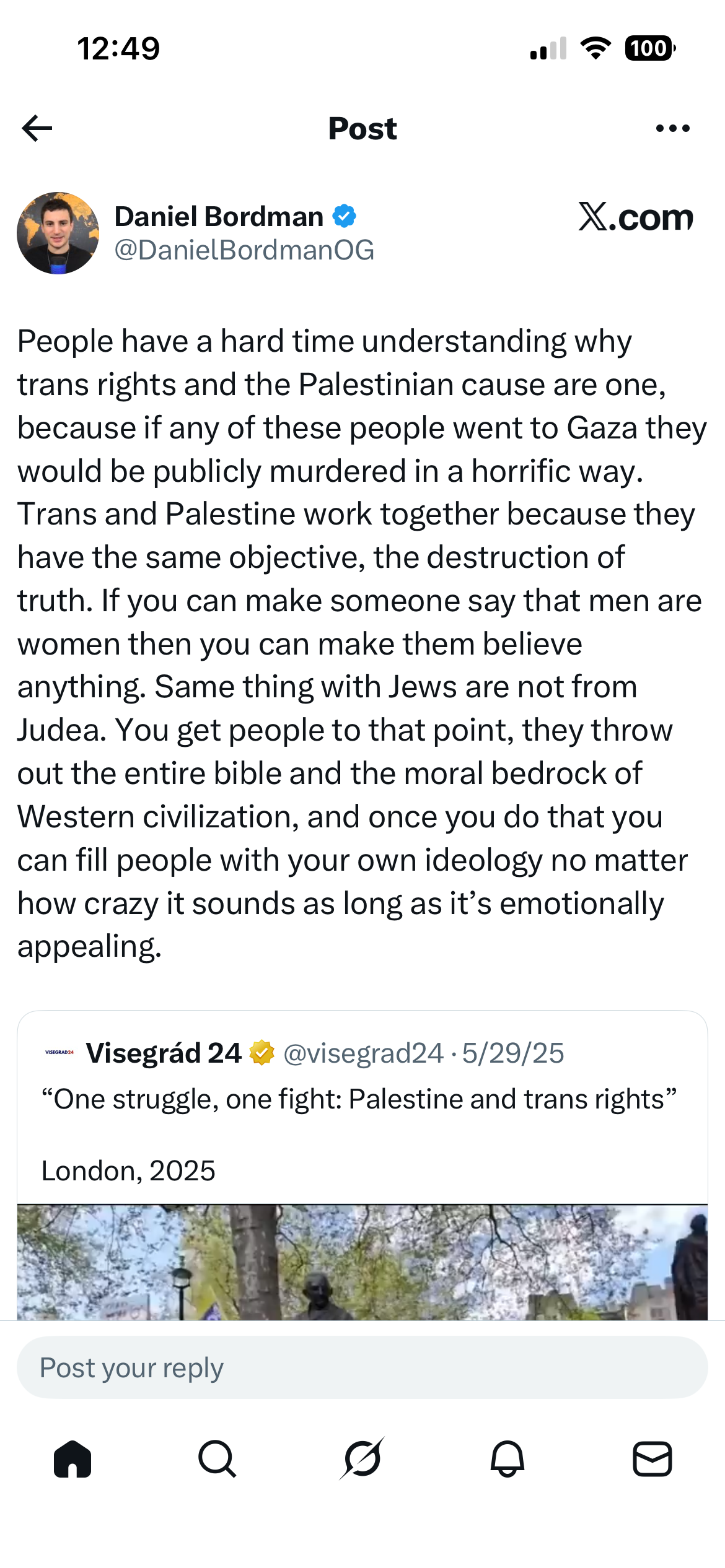Tap the gold verified badge on Visegrád 24

click(261, 1053)
